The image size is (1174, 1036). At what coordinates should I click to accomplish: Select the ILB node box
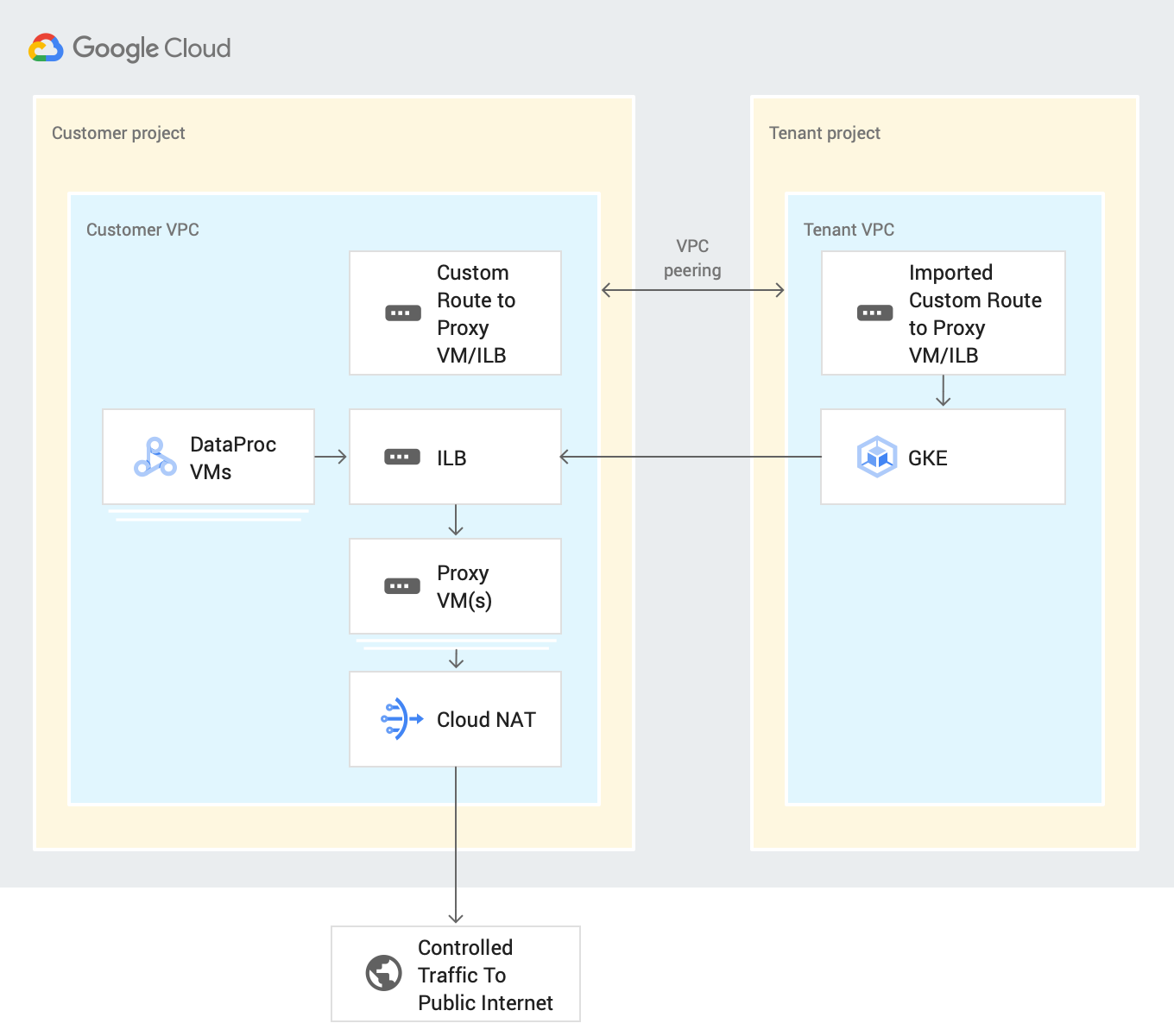(x=455, y=457)
